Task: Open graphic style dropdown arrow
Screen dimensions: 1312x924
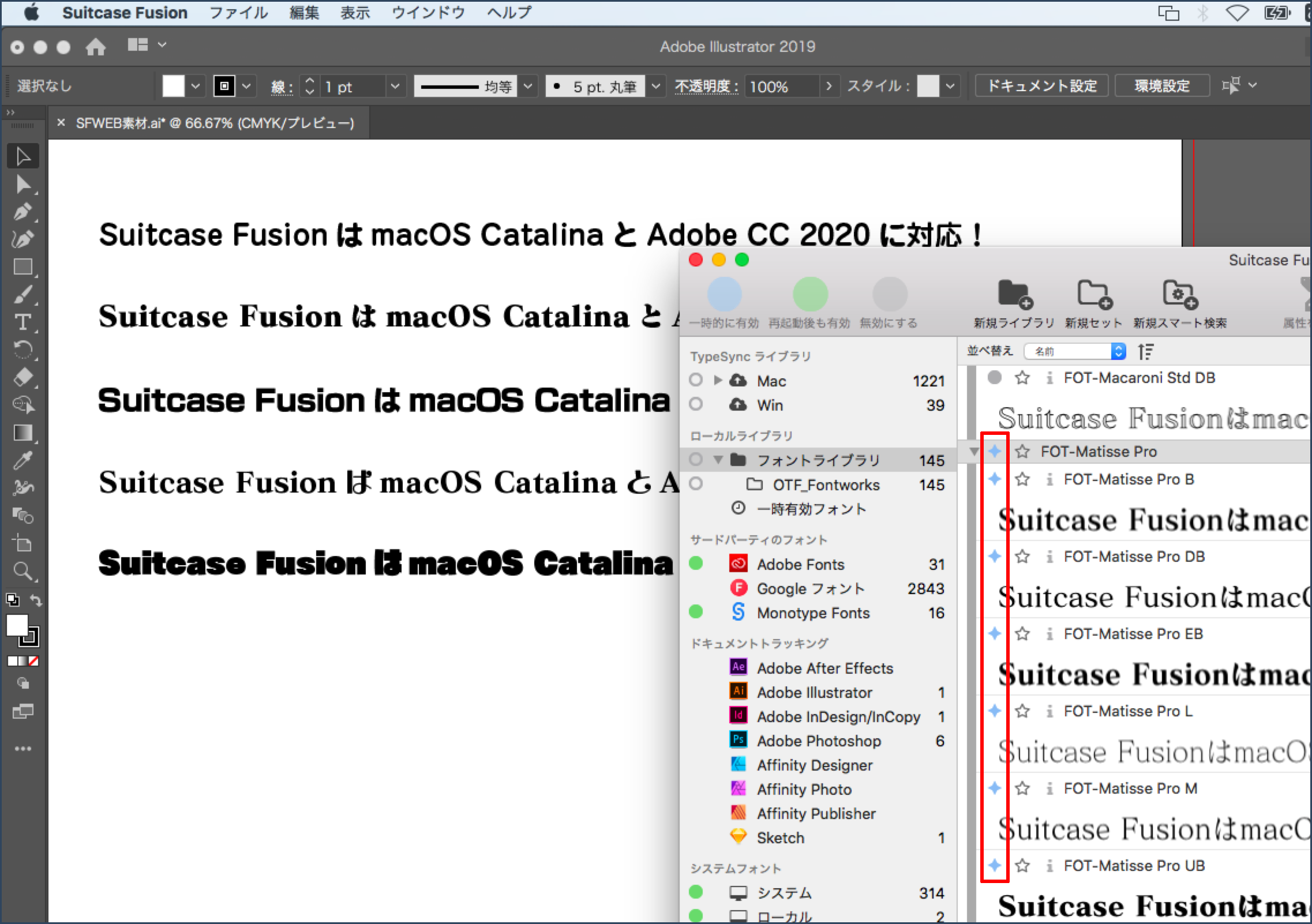Action: [950, 87]
